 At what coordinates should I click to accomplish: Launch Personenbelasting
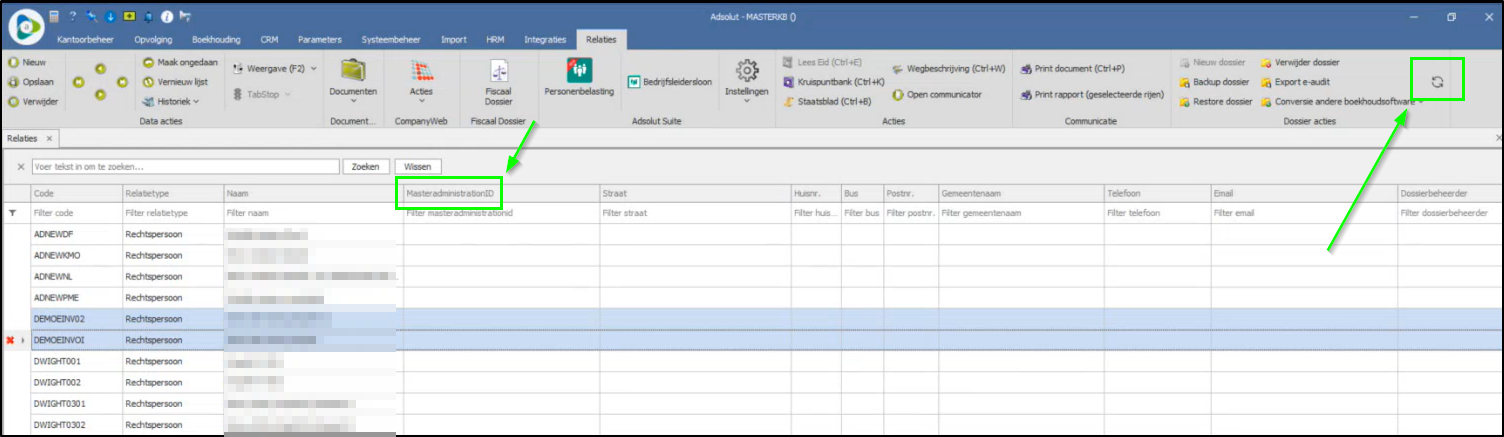578,78
